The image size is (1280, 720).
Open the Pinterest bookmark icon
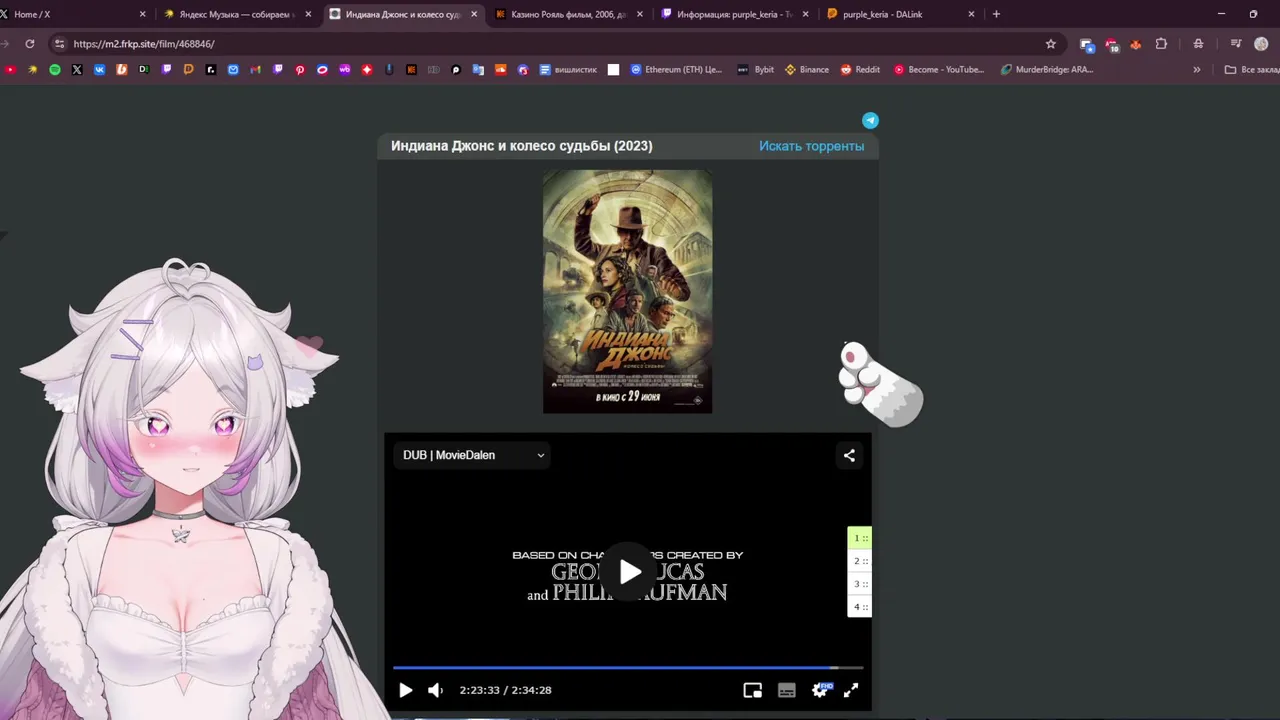(x=300, y=70)
